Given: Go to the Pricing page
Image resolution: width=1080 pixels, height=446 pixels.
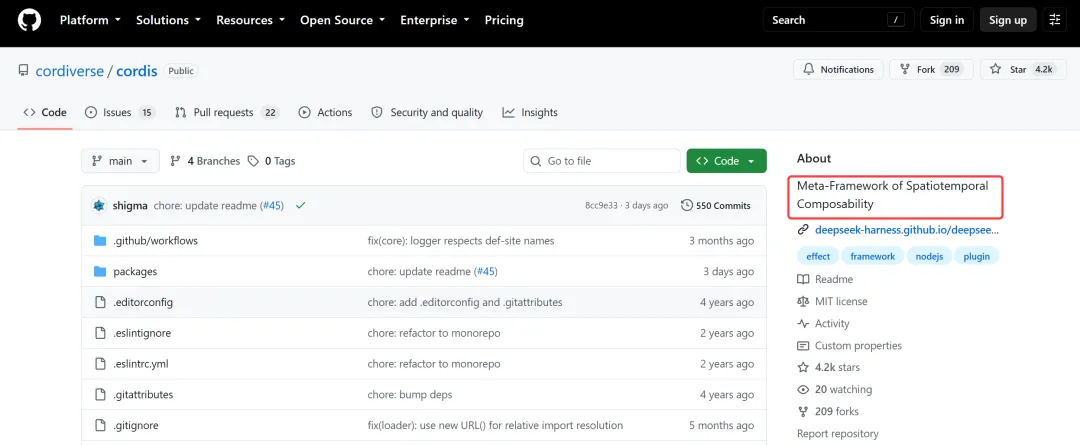Looking at the screenshot, I should (x=504, y=20).
